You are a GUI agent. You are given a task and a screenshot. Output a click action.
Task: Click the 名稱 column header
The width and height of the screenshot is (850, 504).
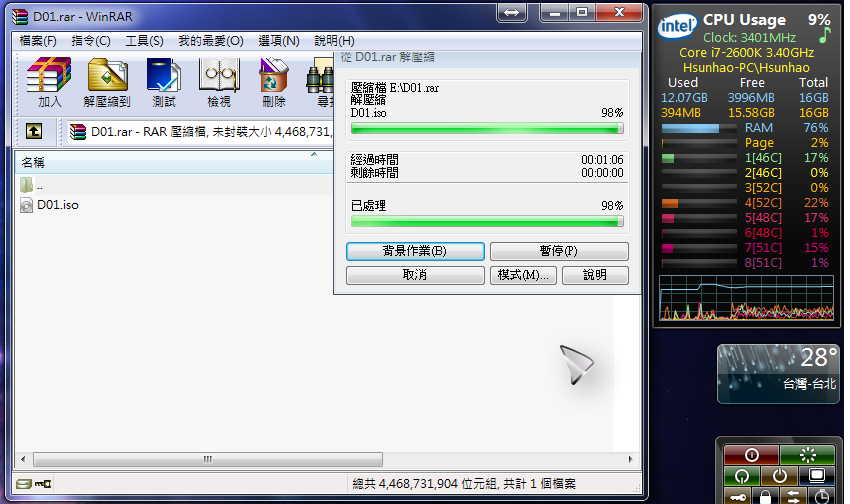click(33, 162)
